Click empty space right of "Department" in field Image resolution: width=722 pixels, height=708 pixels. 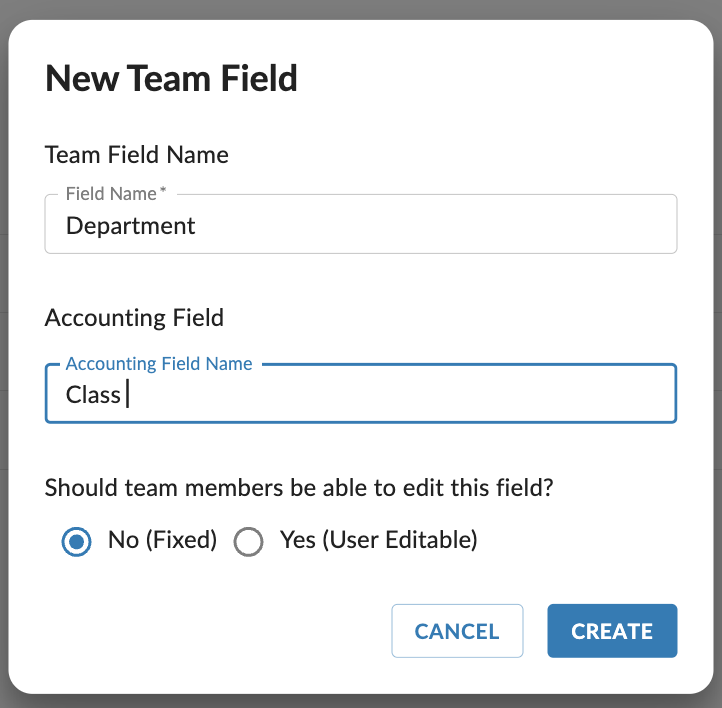pos(435,225)
